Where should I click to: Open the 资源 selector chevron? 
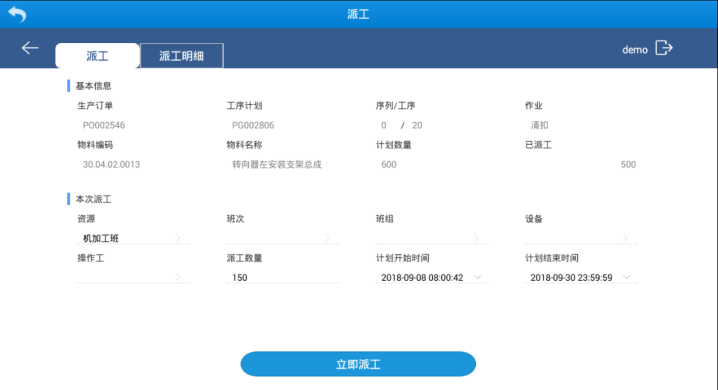178,238
